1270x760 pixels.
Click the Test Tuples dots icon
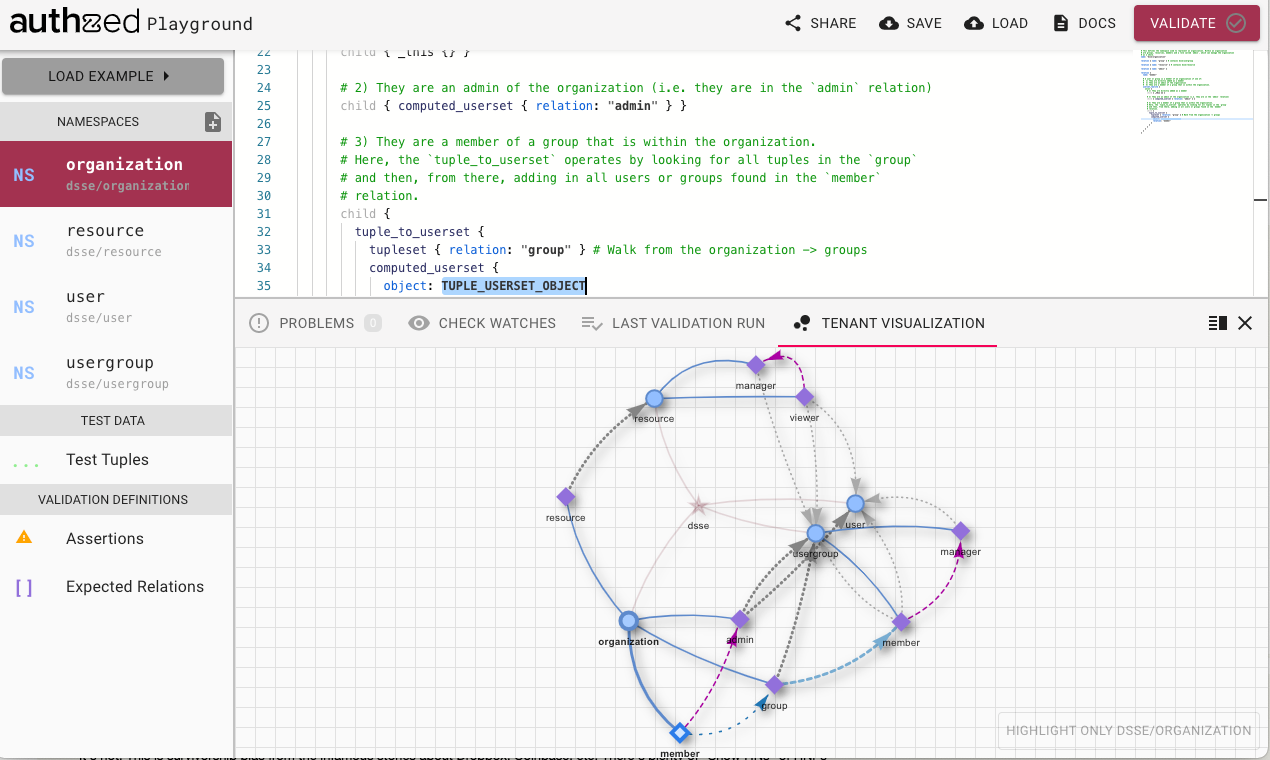coord(24,465)
